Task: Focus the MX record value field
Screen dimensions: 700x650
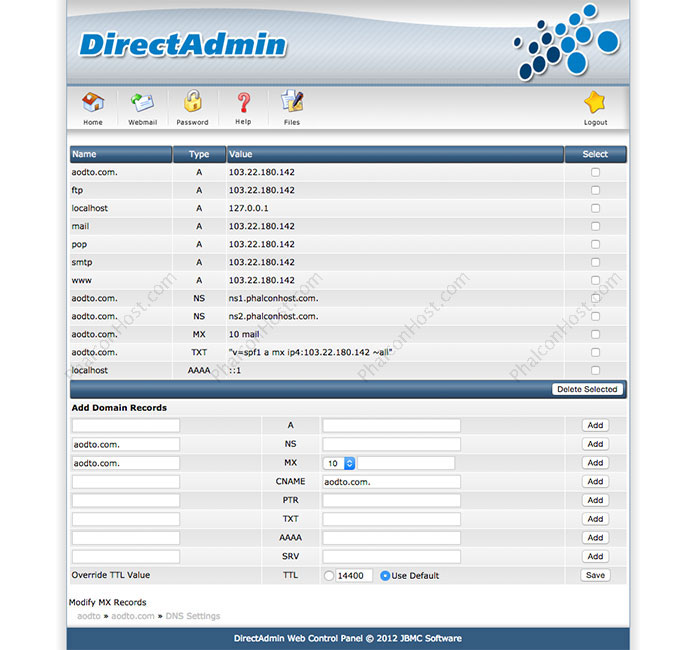Action: tap(406, 463)
